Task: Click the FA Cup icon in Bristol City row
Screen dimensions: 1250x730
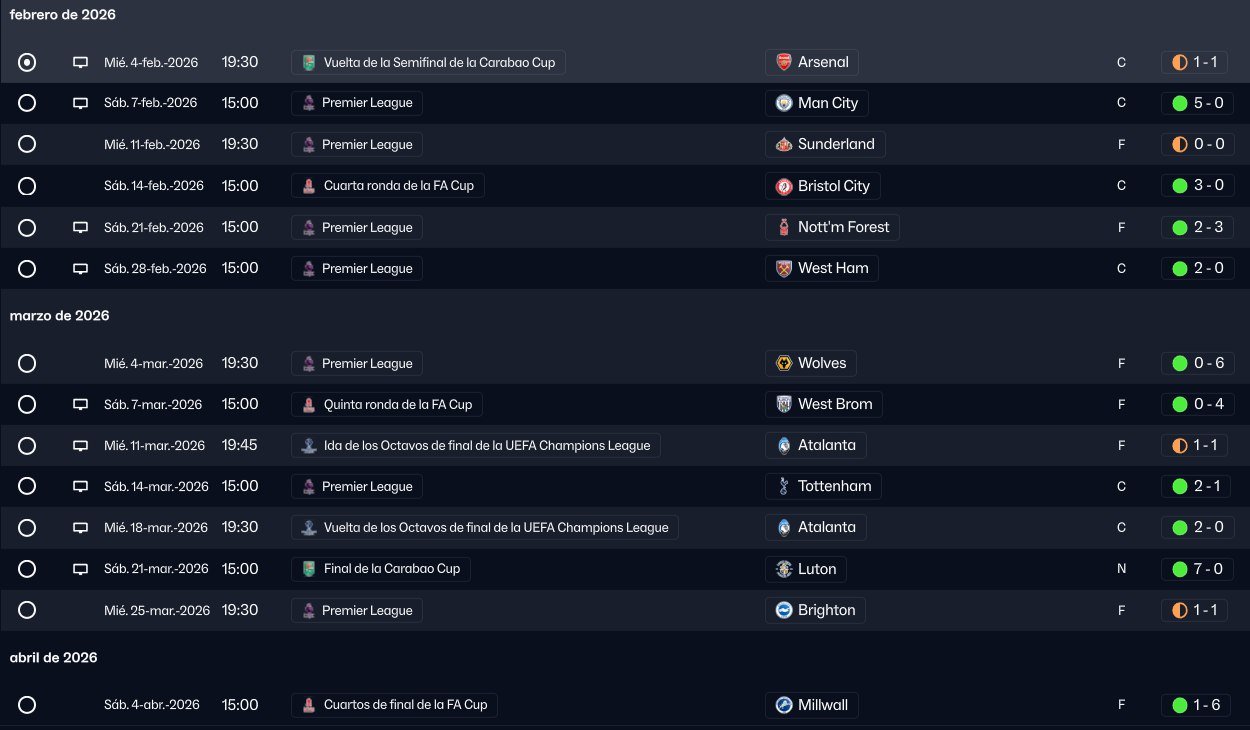Action: 309,186
